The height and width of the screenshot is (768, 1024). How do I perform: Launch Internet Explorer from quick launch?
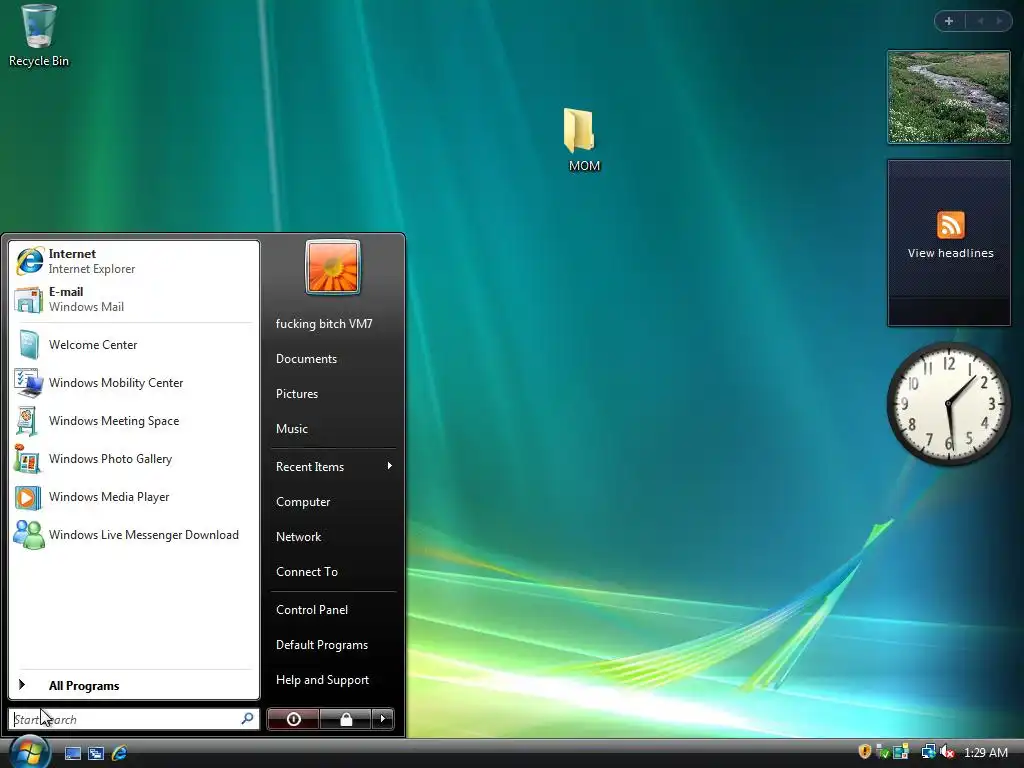click(x=119, y=753)
